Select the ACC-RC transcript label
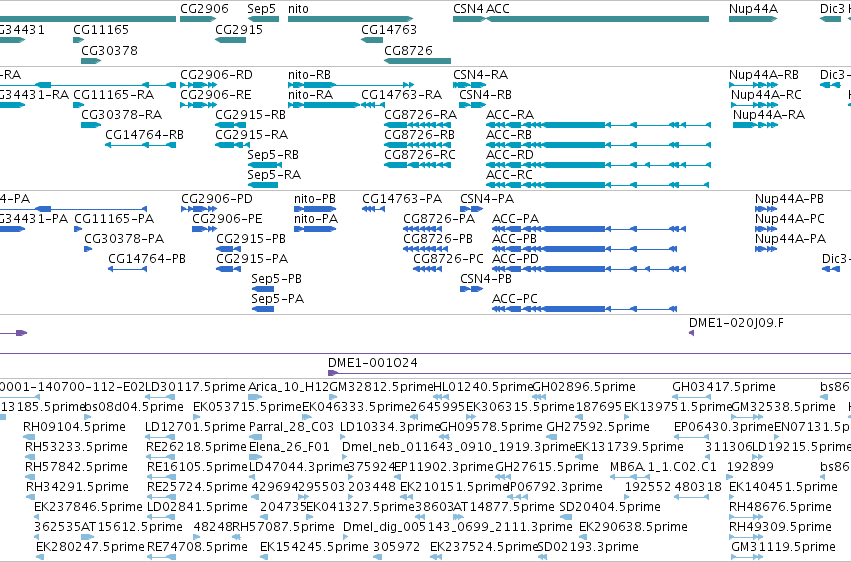This screenshot has width=851, height=562. coord(509,175)
